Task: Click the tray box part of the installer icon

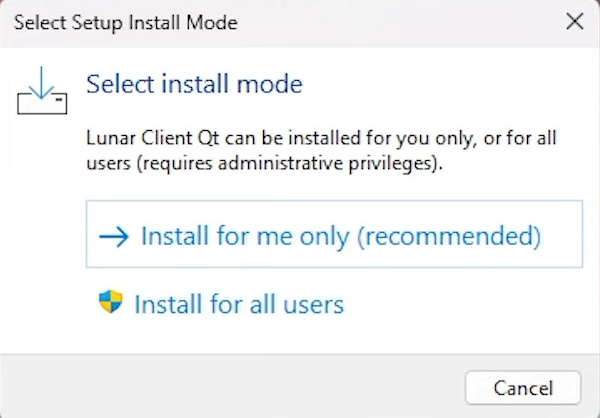Action: tap(42, 103)
